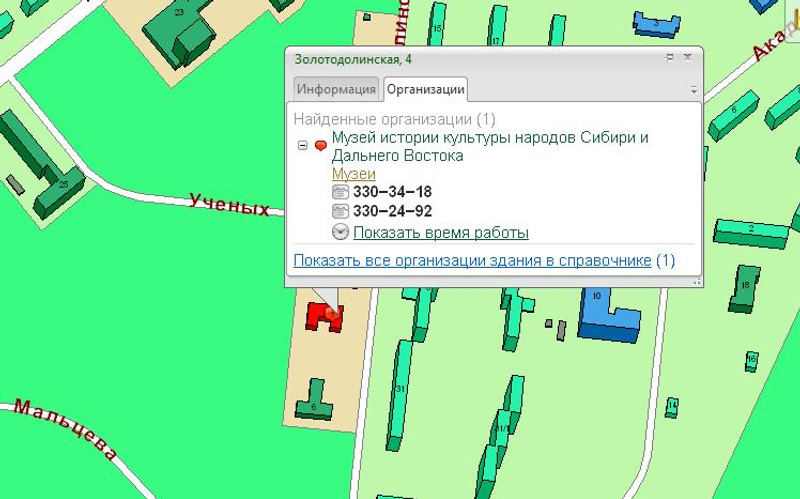Viewport: 800px width, 499px height.
Task: Pin the Золотодолинская, 4 info card
Action: pyautogui.click(x=669, y=58)
